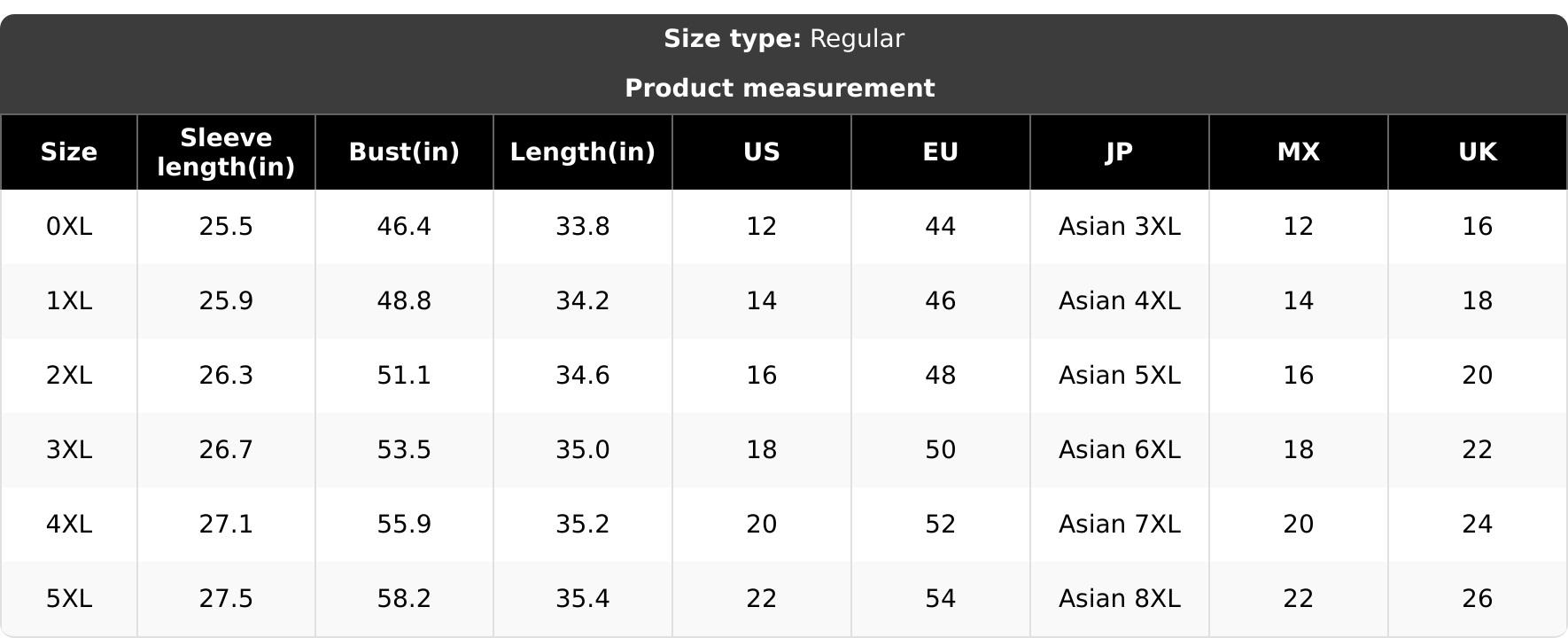Click the Asian 3XL cell
Viewport: 1568px width, 638px height.
click(x=1120, y=227)
